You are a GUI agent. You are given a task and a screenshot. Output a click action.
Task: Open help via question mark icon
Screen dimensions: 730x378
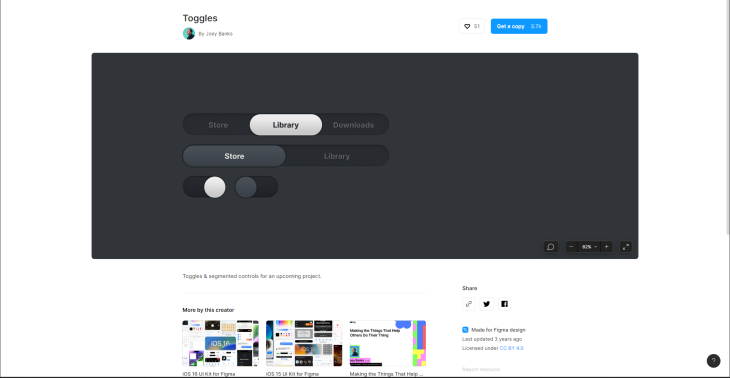coord(713,361)
